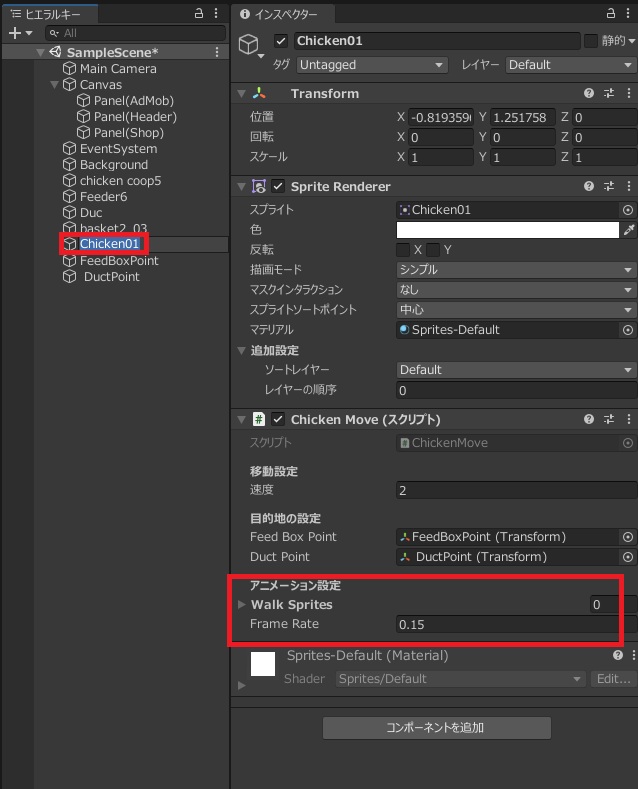This screenshot has height=789, width=638.
Task: Disable the Chicken01 active checkbox
Action: pyautogui.click(x=281, y=41)
